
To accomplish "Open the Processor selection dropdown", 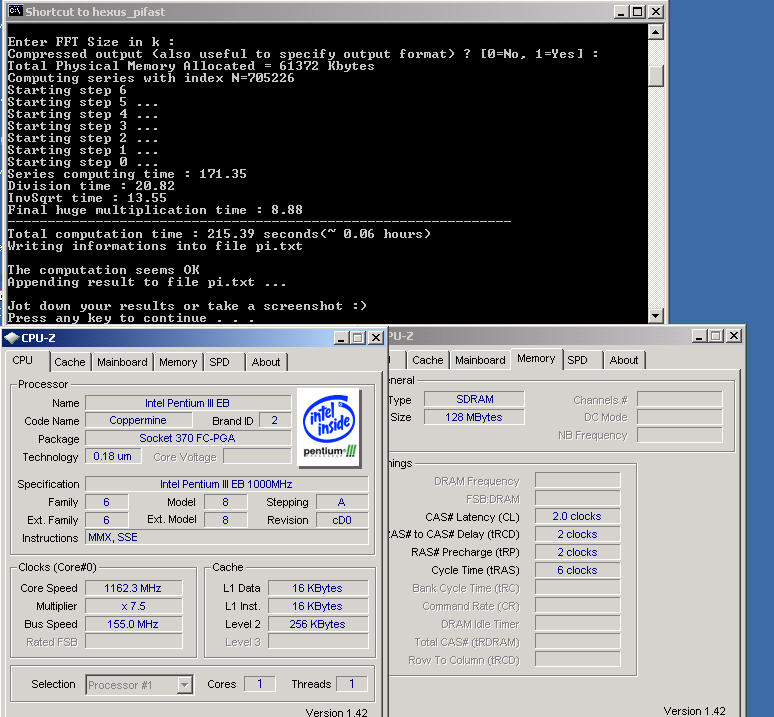I will coord(185,684).
